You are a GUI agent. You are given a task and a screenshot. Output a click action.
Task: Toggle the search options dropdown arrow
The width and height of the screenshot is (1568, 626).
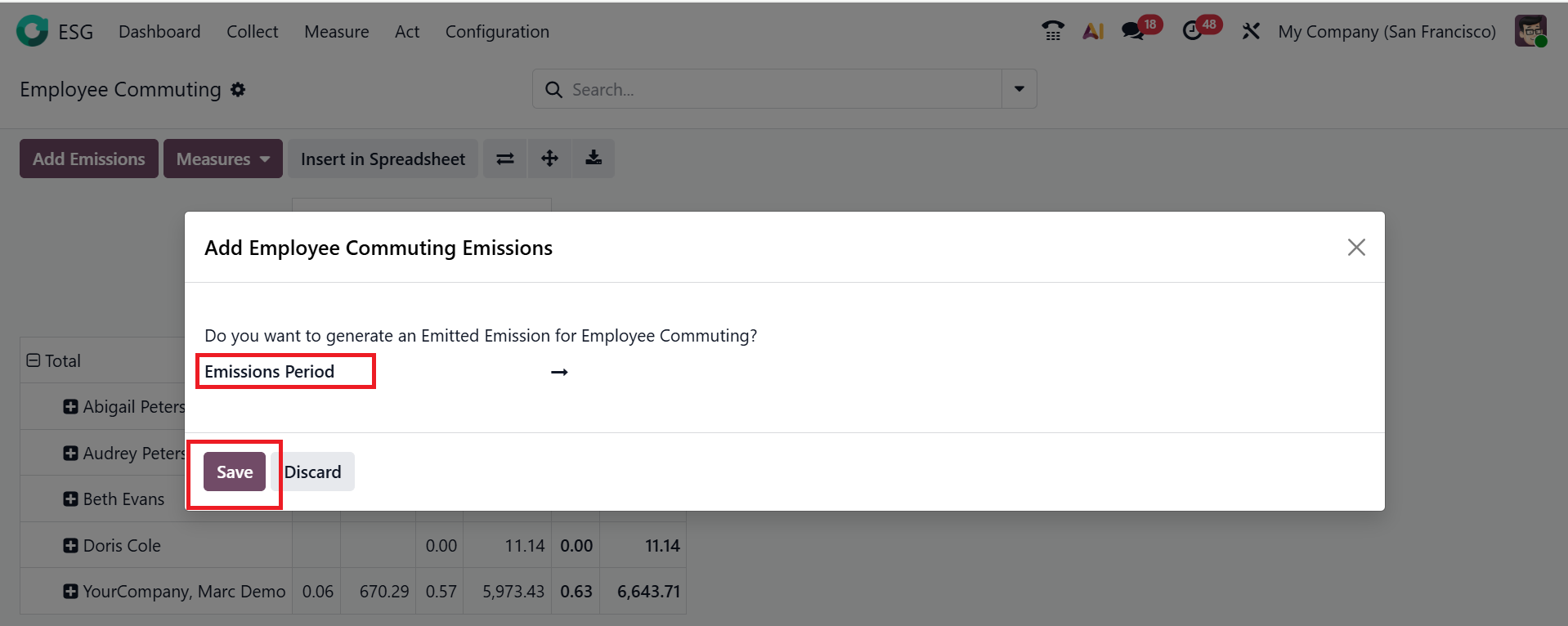(x=1019, y=89)
